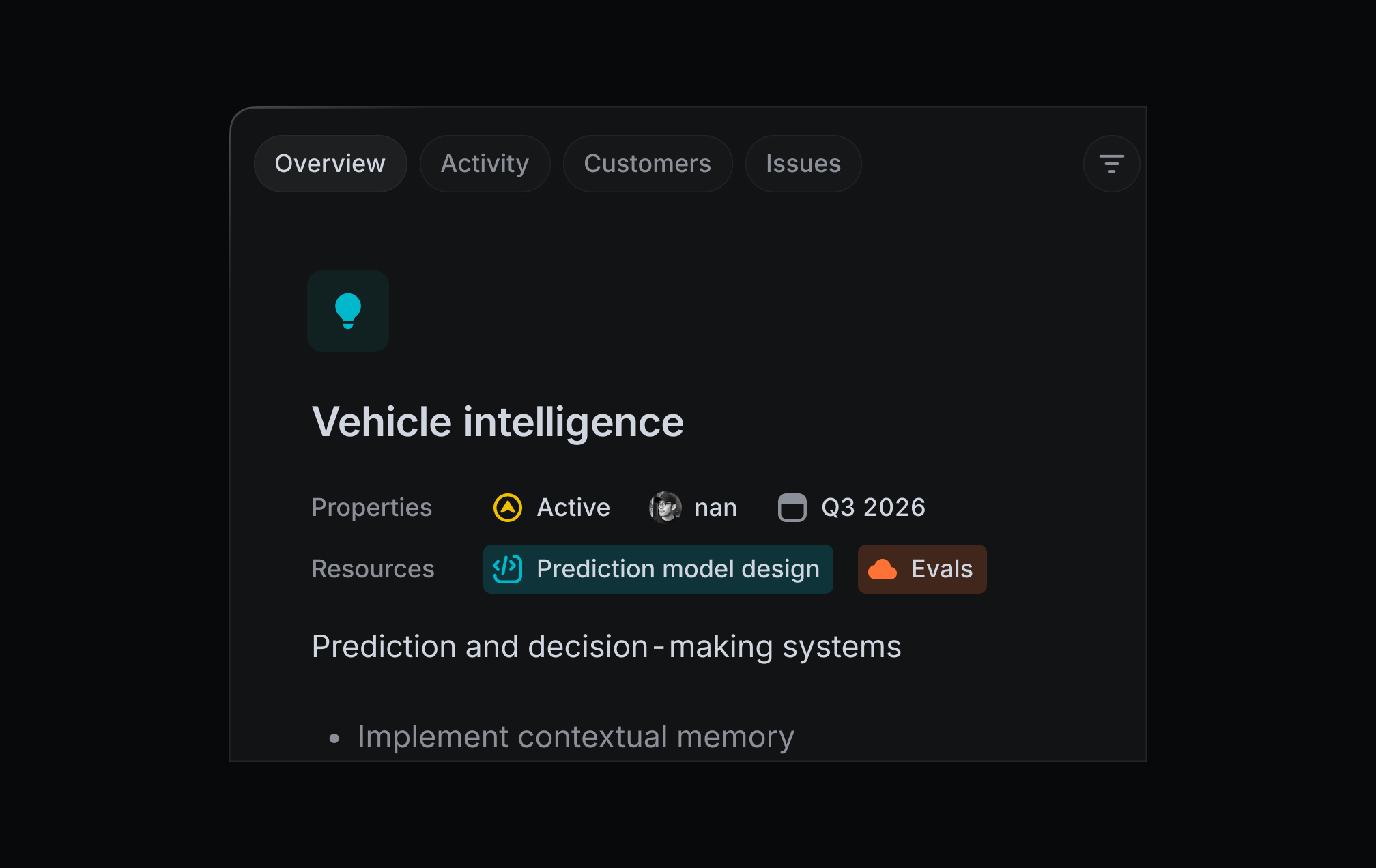This screenshot has height=868, width=1376.
Task: Click the lightbulb project icon
Action: 348,311
